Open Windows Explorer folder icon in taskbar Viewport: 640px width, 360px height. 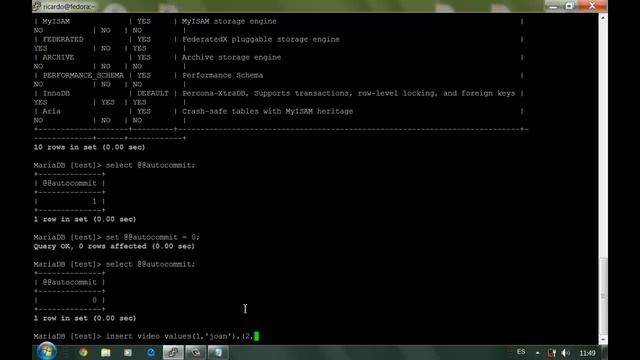[106, 352]
